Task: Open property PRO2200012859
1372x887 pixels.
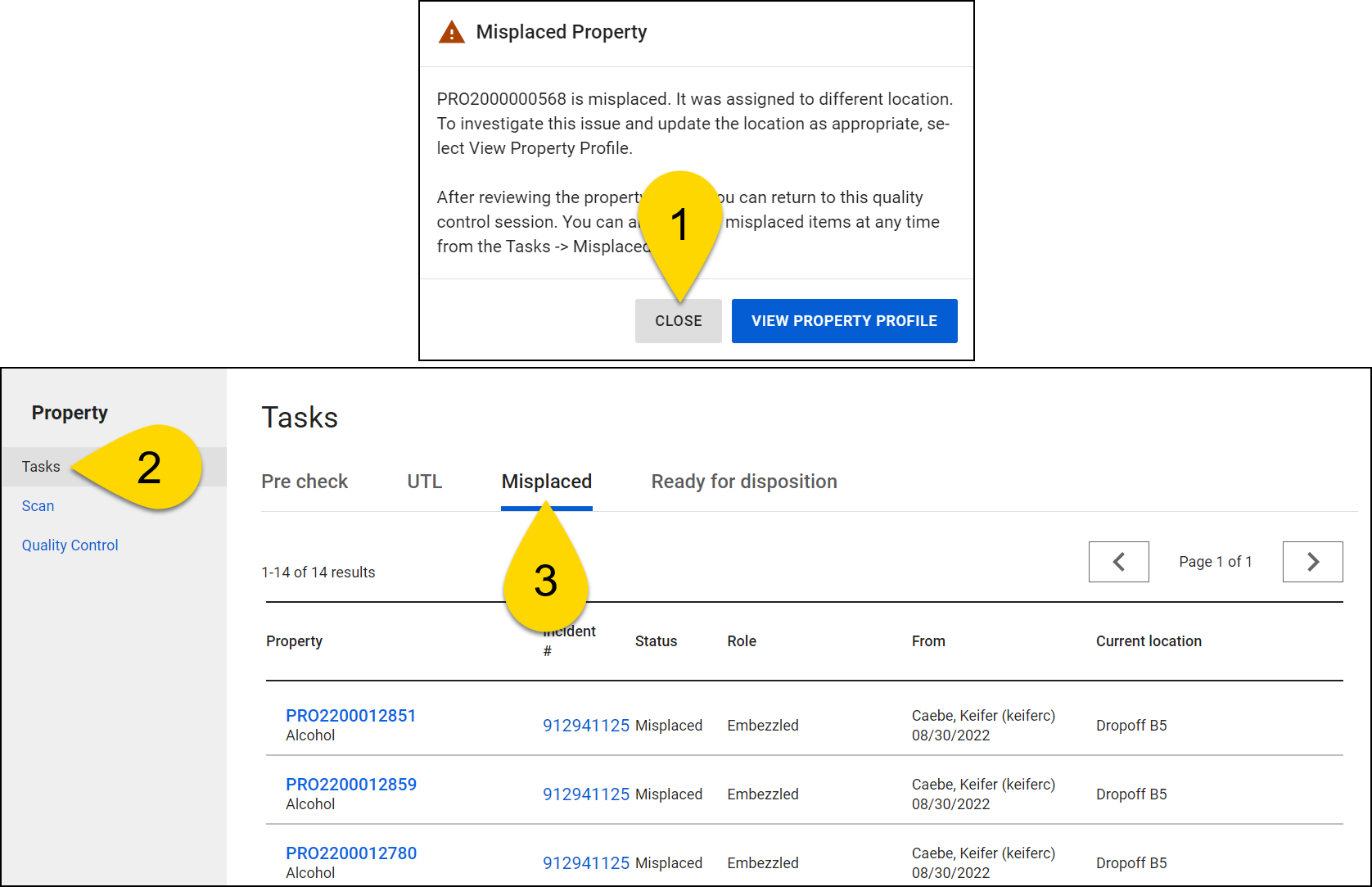Action: click(x=350, y=785)
